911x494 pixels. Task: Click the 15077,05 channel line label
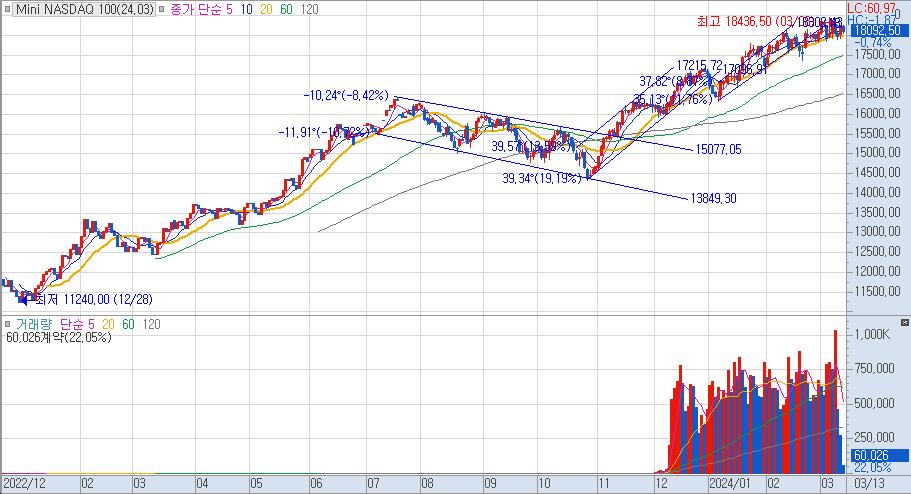719,149
